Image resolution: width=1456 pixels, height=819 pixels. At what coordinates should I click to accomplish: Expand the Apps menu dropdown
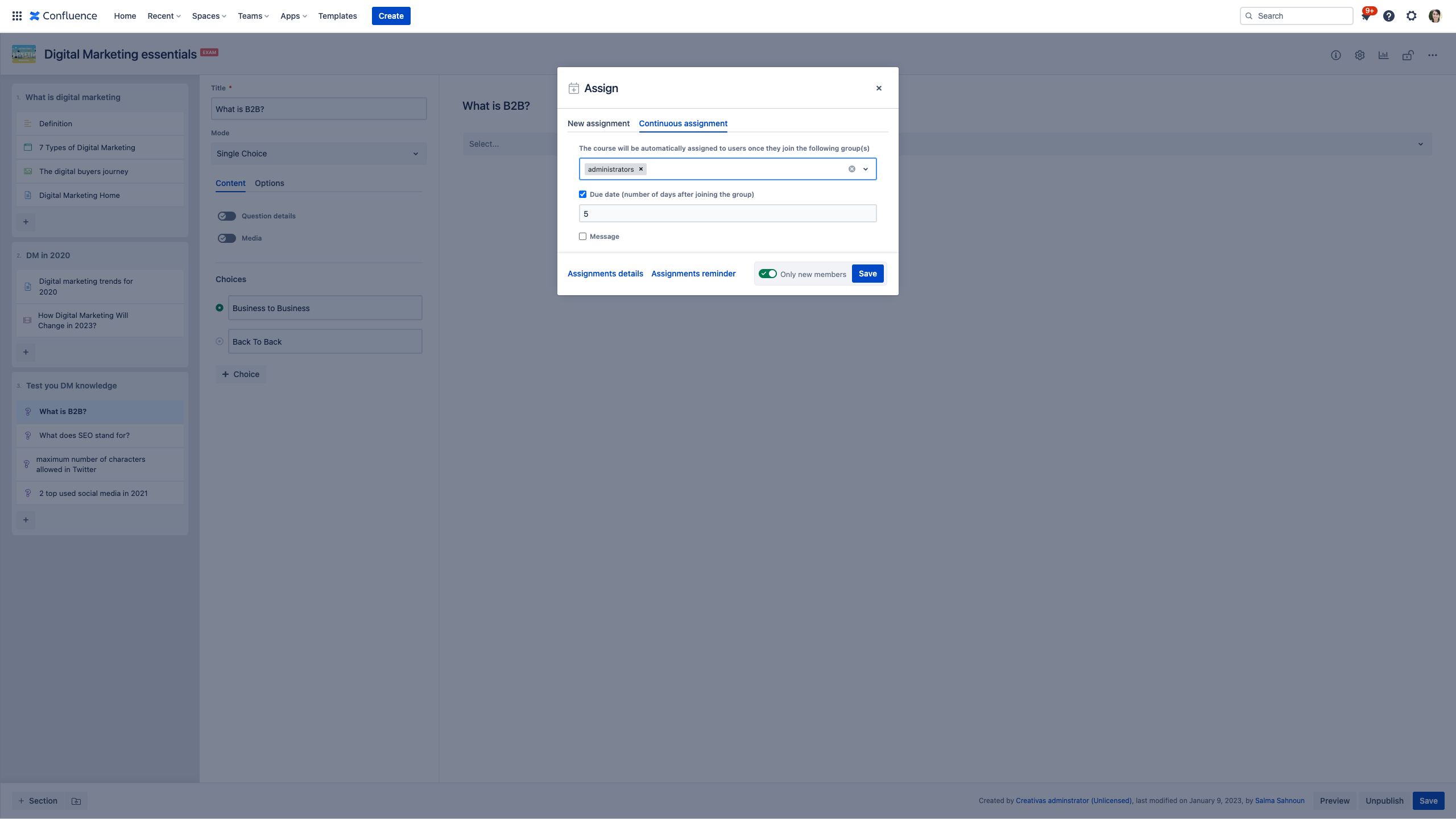point(293,16)
